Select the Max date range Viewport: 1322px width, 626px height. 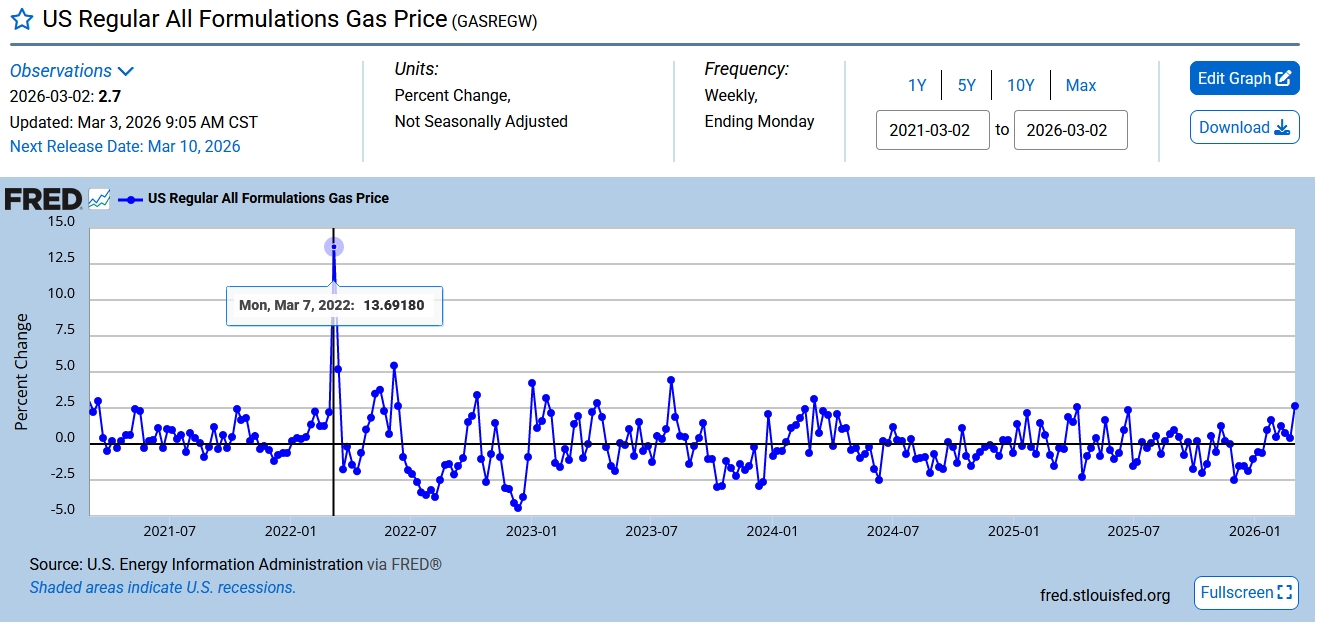click(1080, 86)
